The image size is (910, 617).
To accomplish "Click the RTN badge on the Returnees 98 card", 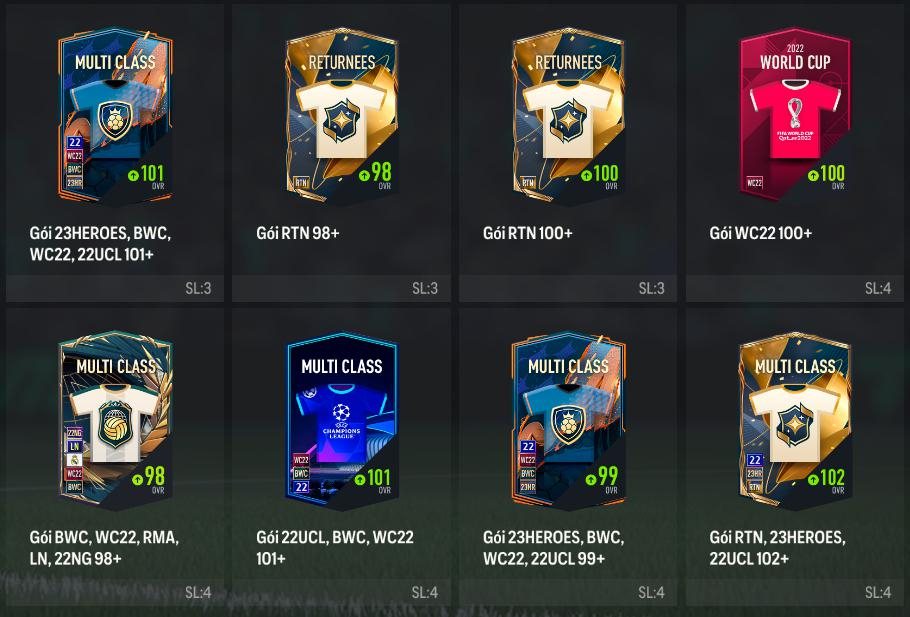I will tap(301, 182).
